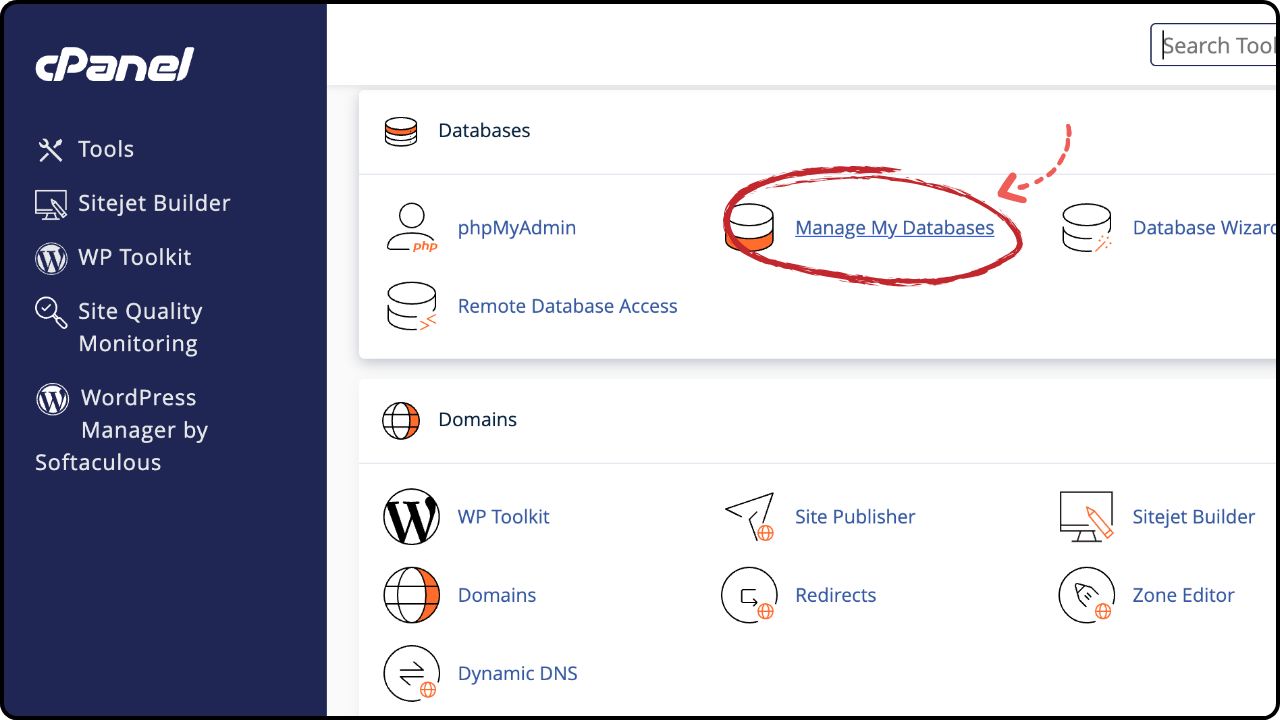The height and width of the screenshot is (720, 1280).
Task: Click the Tools wrench icon
Action: pos(50,150)
